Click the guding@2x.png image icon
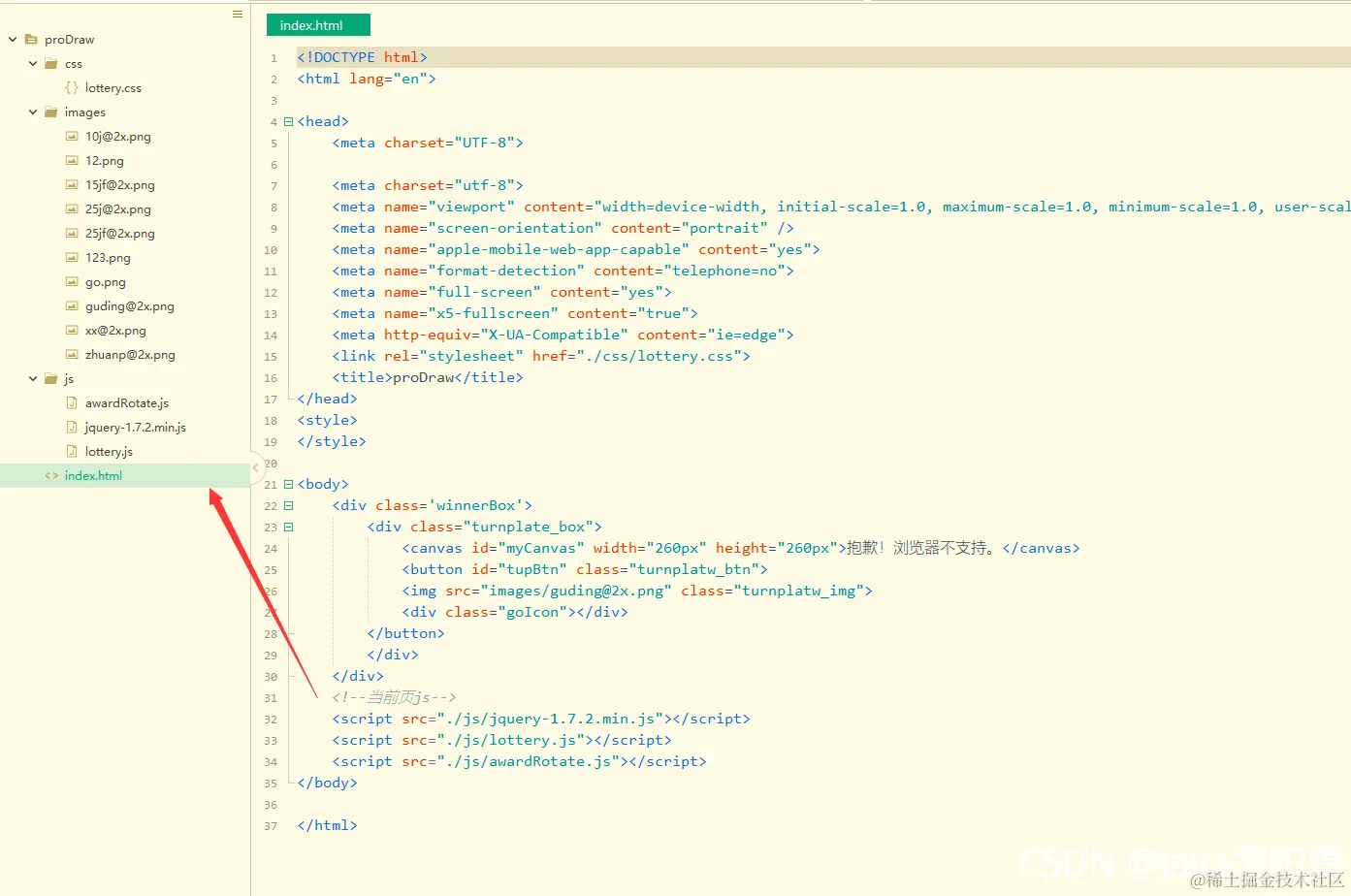Viewport: 1351px width, 896px height. click(x=72, y=306)
